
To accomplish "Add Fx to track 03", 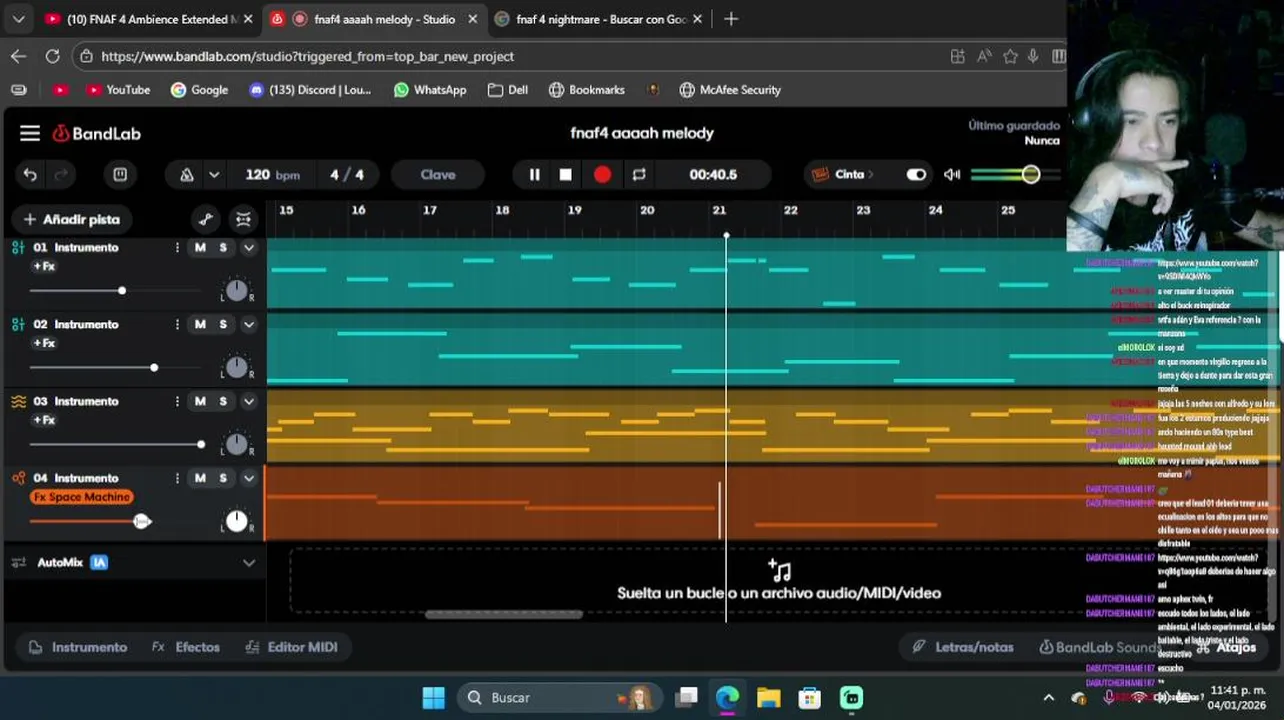I will click(44, 420).
